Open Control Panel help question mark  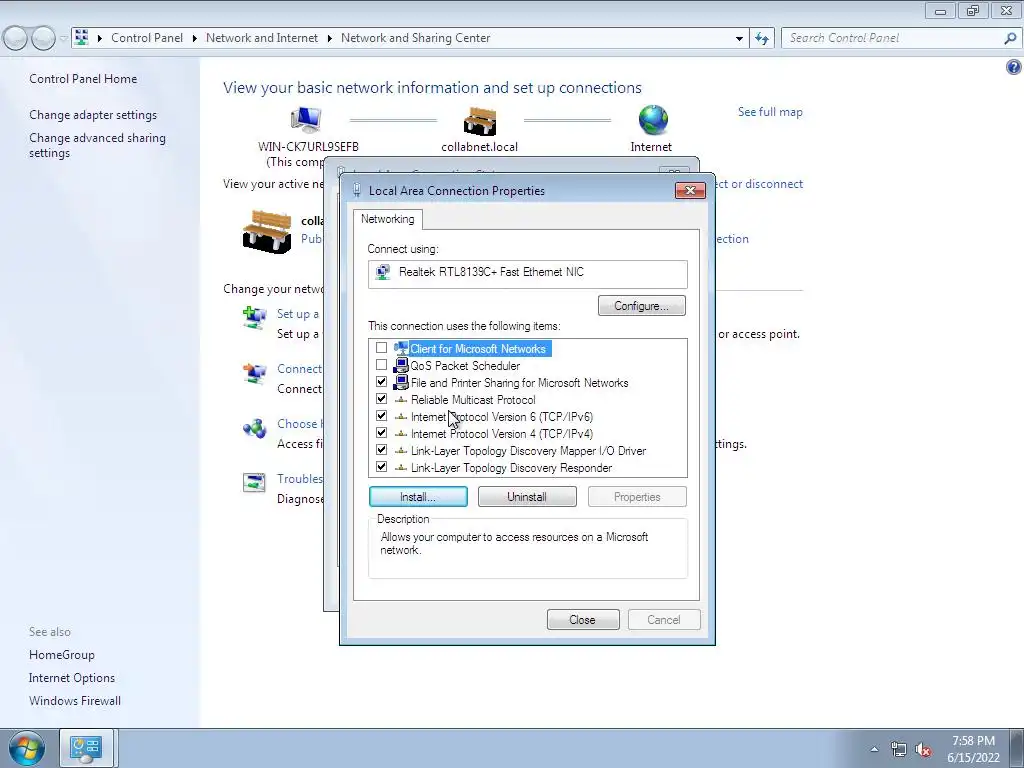[x=1014, y=67]
